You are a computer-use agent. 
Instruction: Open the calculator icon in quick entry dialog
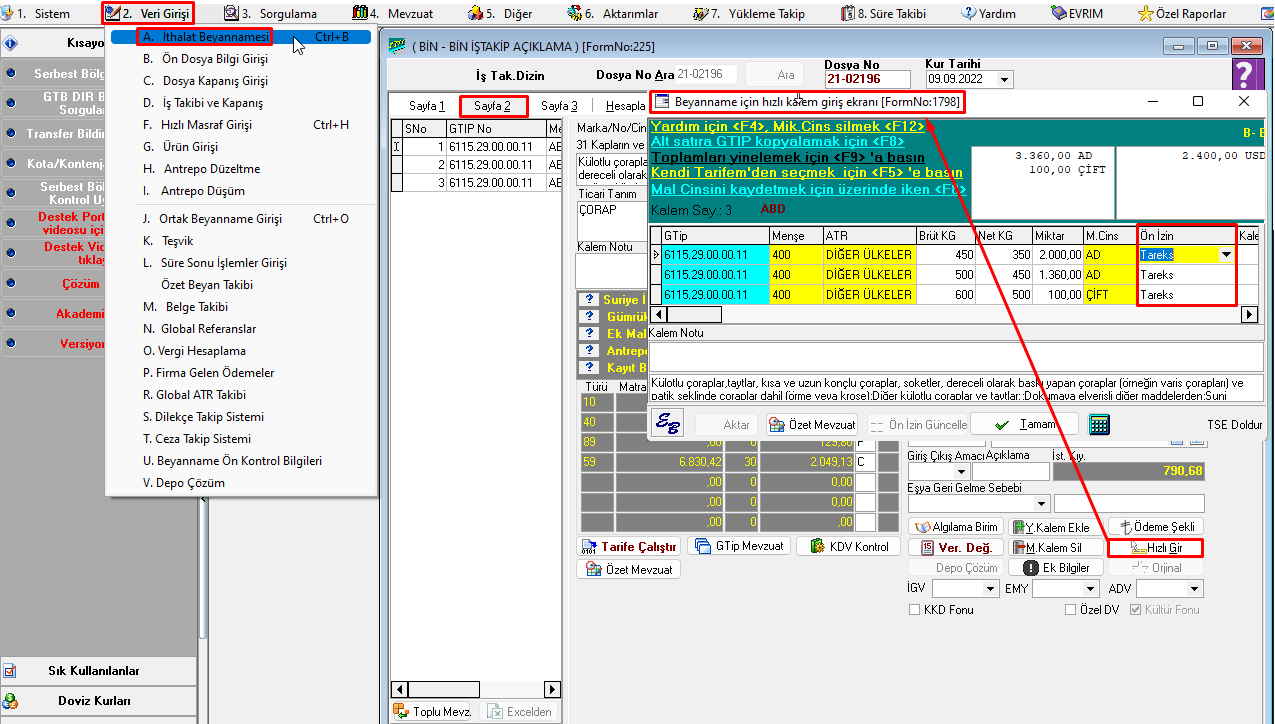click(x=1100, y=424)
